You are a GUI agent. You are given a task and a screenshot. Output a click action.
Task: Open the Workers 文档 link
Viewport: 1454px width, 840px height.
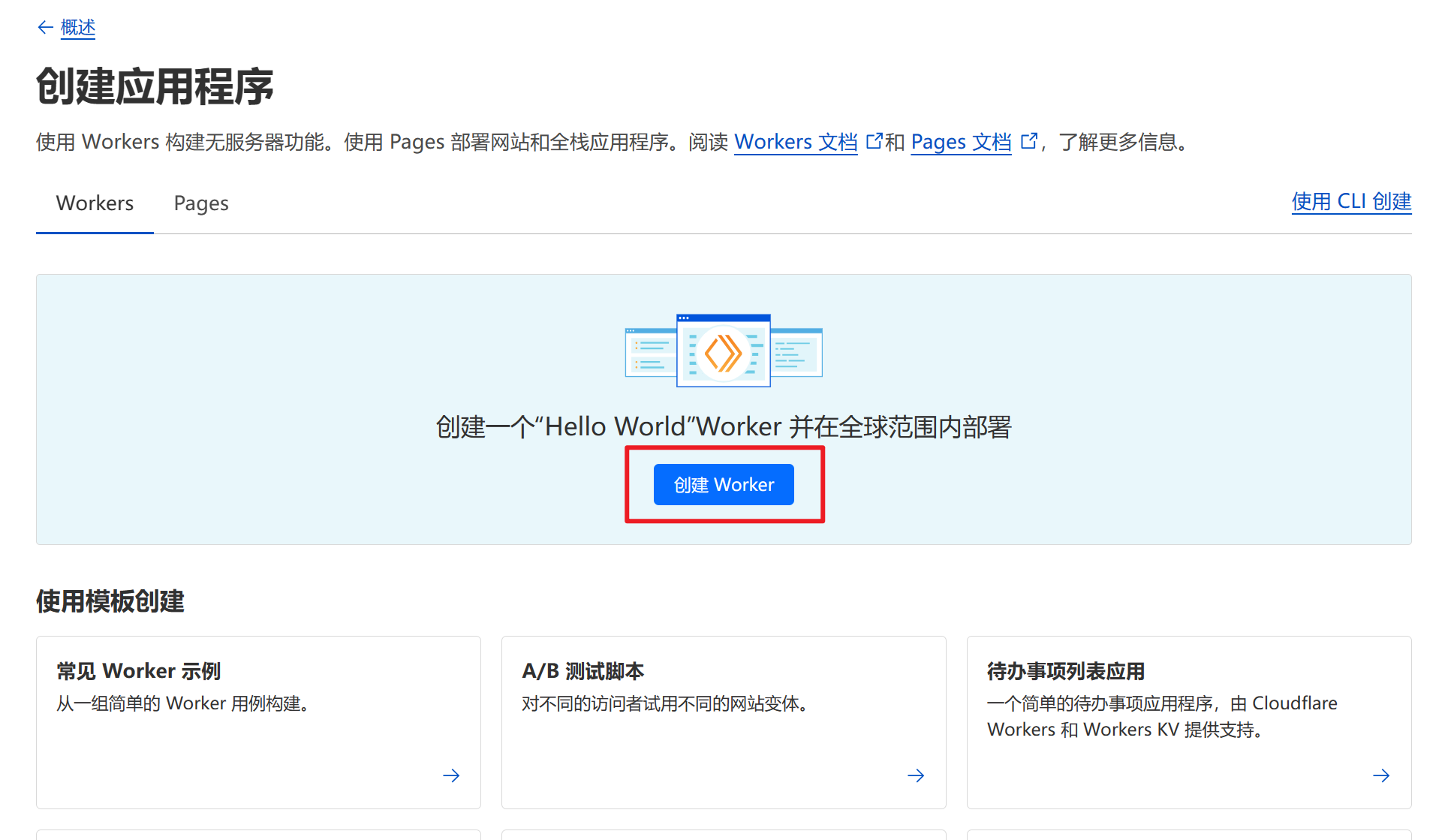coord(795,142)
